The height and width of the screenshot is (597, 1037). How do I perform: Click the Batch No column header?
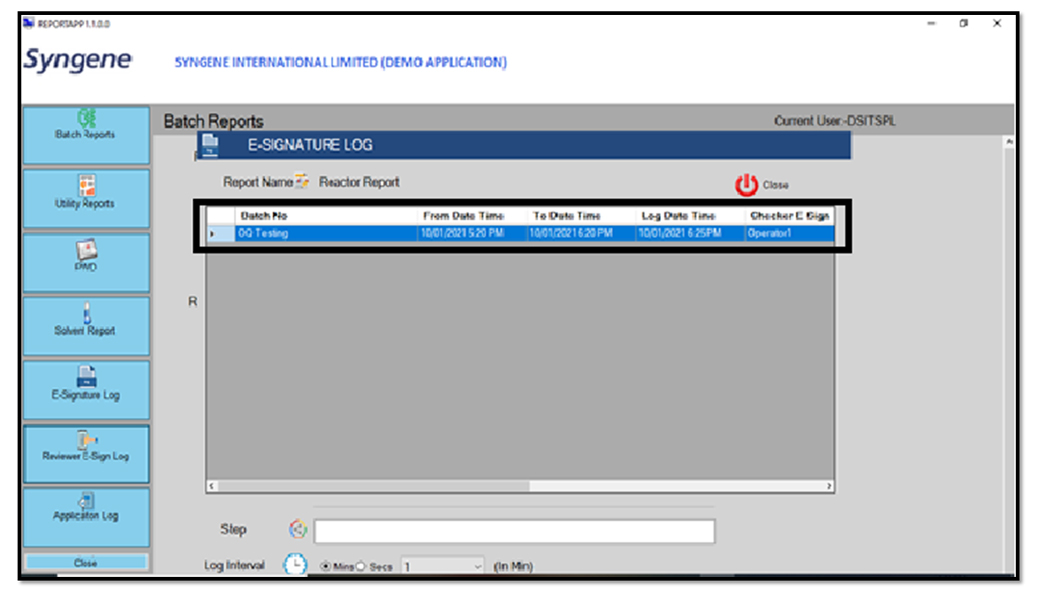(x=326, y=216)
